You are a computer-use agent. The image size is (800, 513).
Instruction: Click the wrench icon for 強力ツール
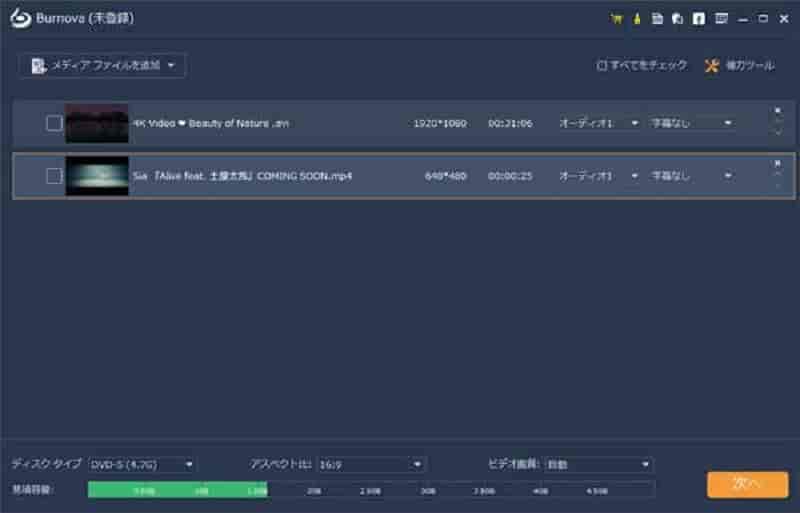(x=712, y=66)
